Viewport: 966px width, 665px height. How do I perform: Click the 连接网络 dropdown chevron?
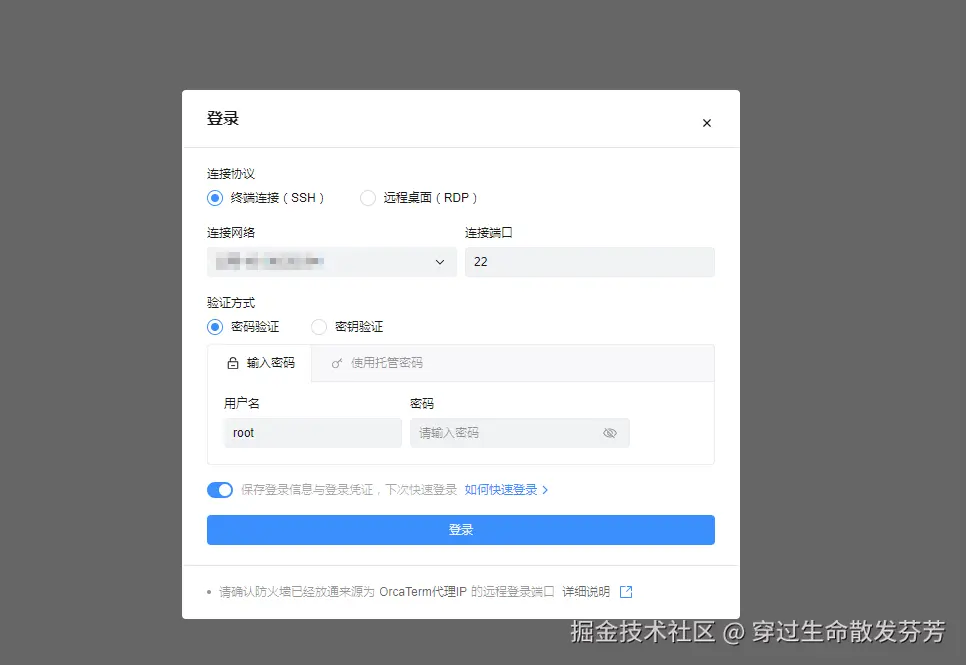(x=440, y=262)
